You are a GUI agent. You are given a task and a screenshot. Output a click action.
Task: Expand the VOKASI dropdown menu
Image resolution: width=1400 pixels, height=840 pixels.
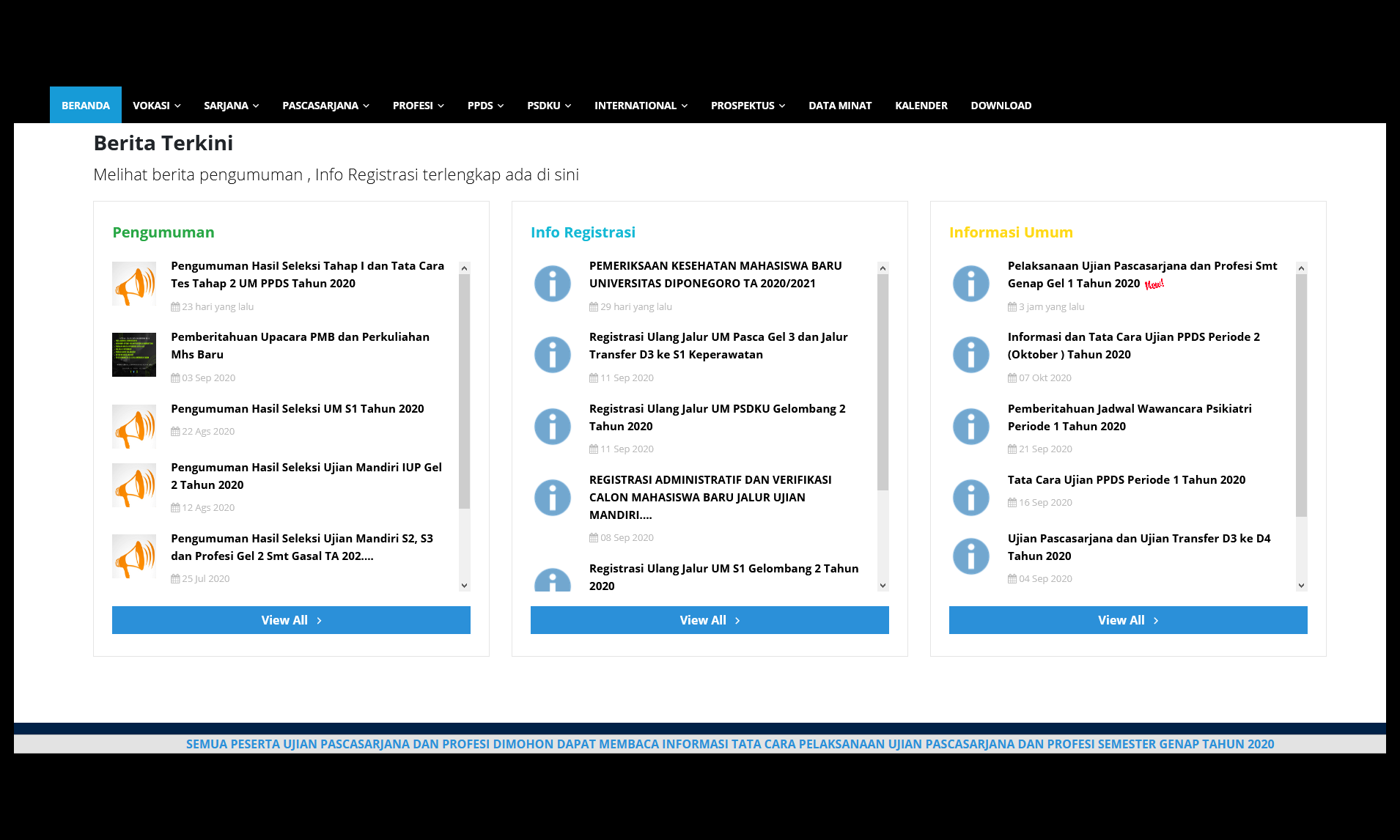point(156,106)
